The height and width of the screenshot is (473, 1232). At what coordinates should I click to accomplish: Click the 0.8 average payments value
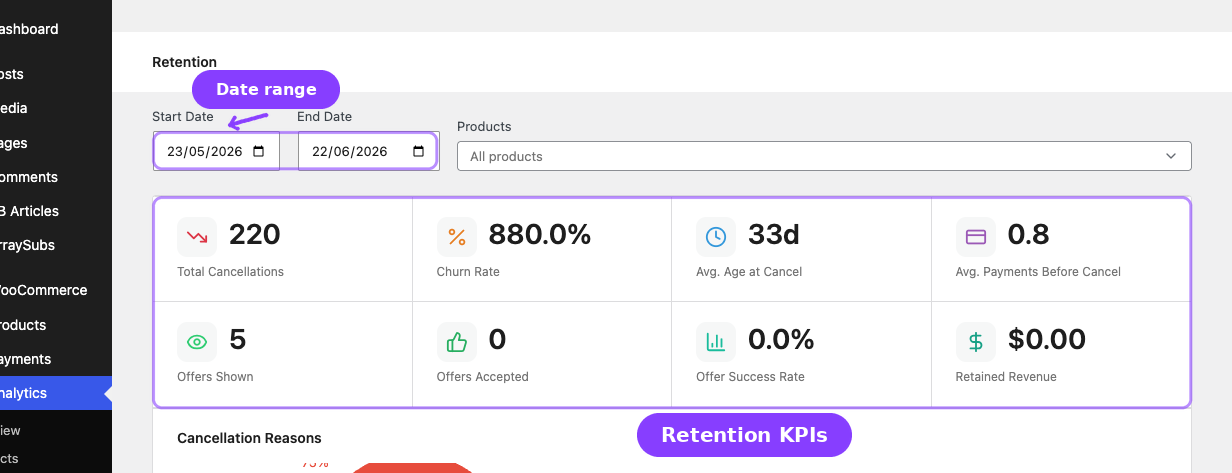1028,234
